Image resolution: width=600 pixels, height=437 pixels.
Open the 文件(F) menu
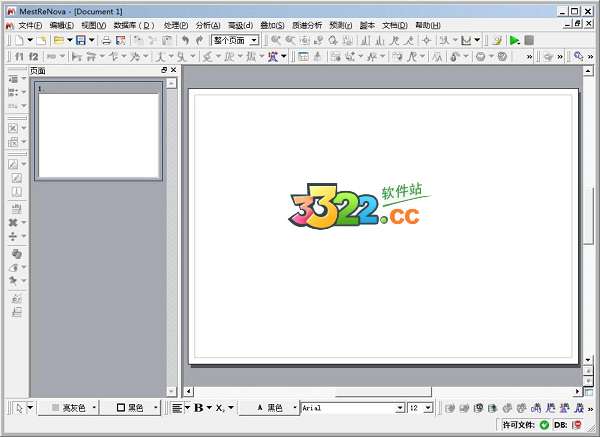[30, 24]
